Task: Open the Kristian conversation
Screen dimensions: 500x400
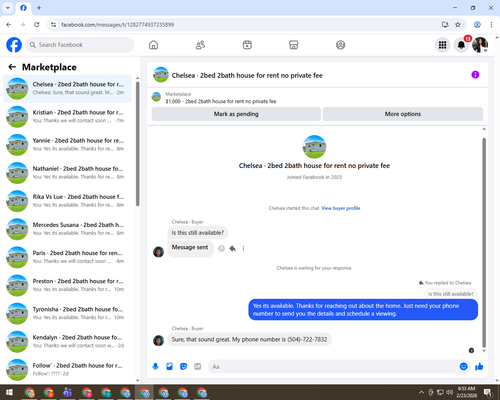Action: point(67,116)
